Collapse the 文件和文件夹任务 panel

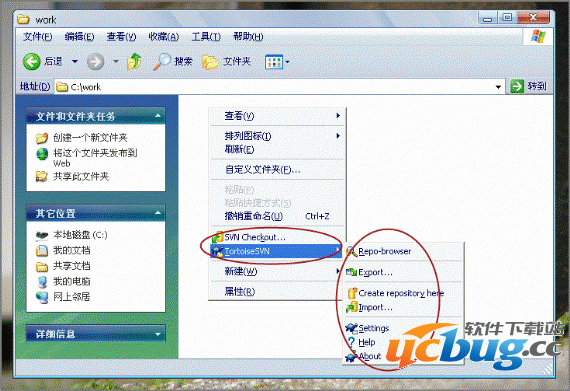[x=158, y=116]
